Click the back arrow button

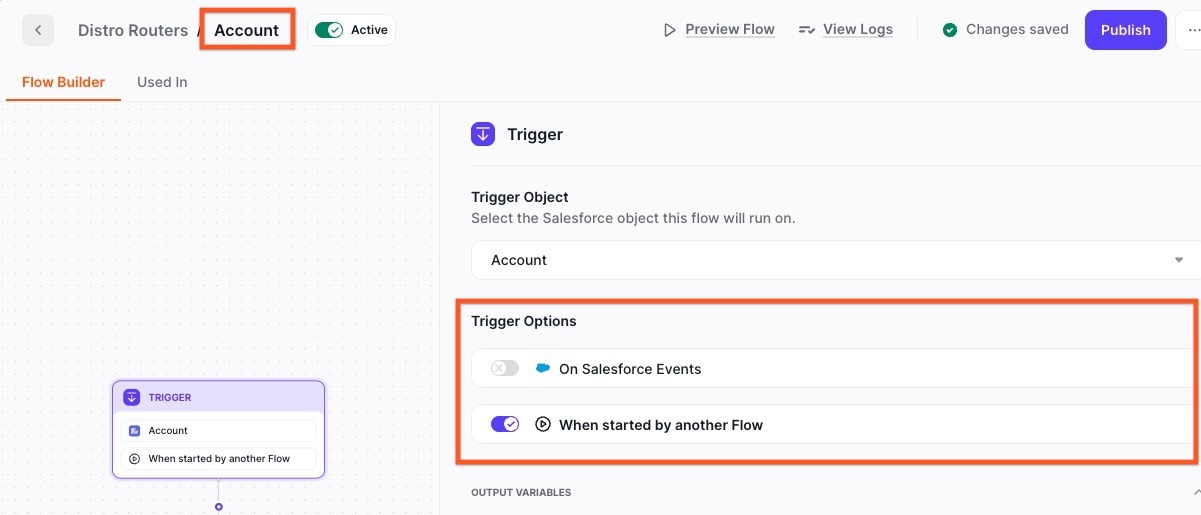click(x=38, y=30)
